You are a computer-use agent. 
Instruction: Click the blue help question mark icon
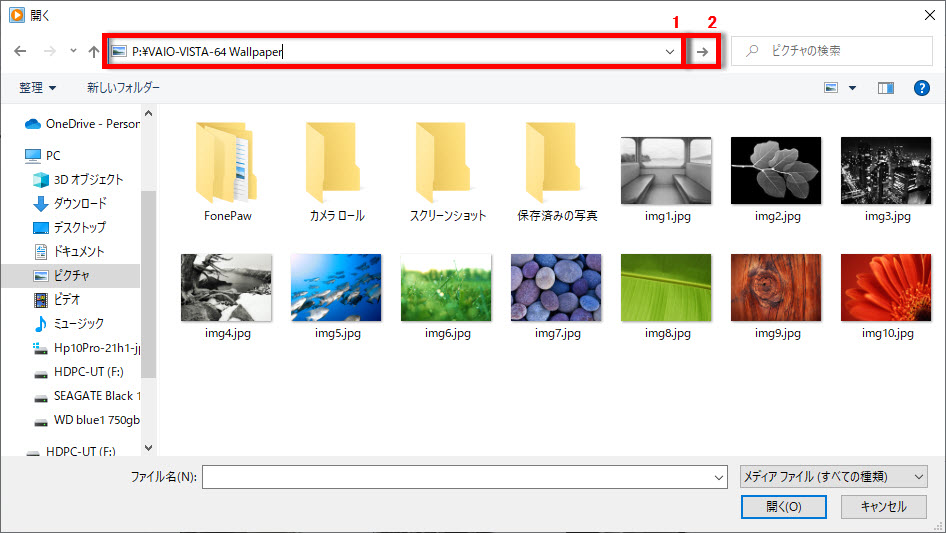coord(922,88)
